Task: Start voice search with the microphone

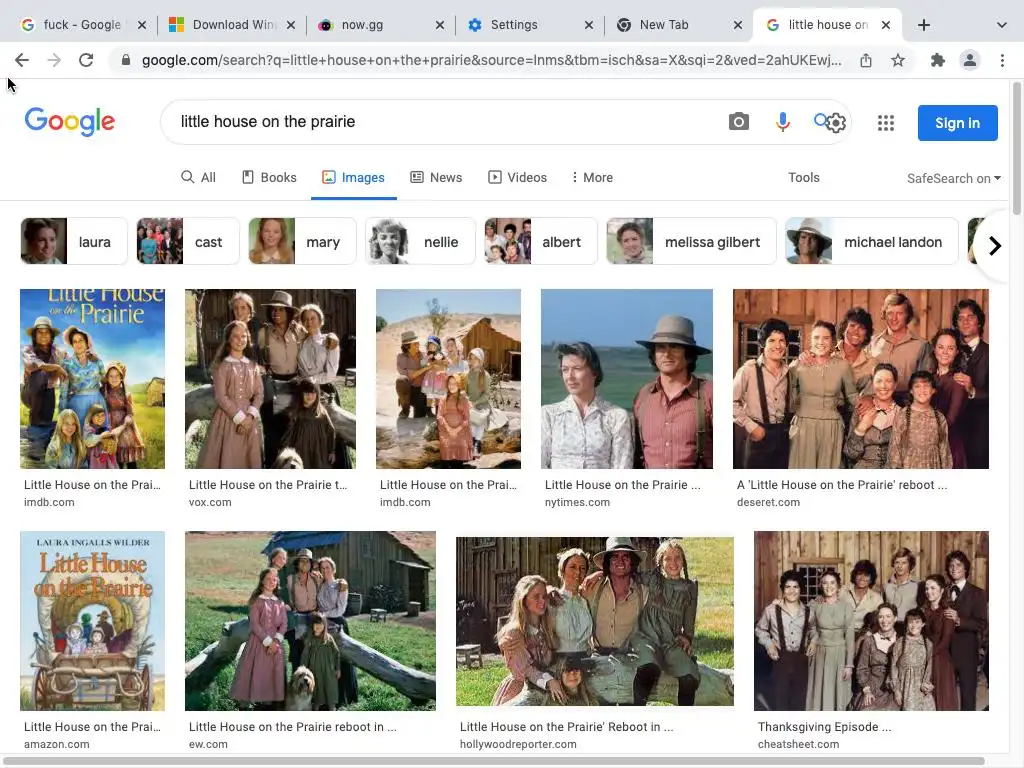Action: (782, 121)
